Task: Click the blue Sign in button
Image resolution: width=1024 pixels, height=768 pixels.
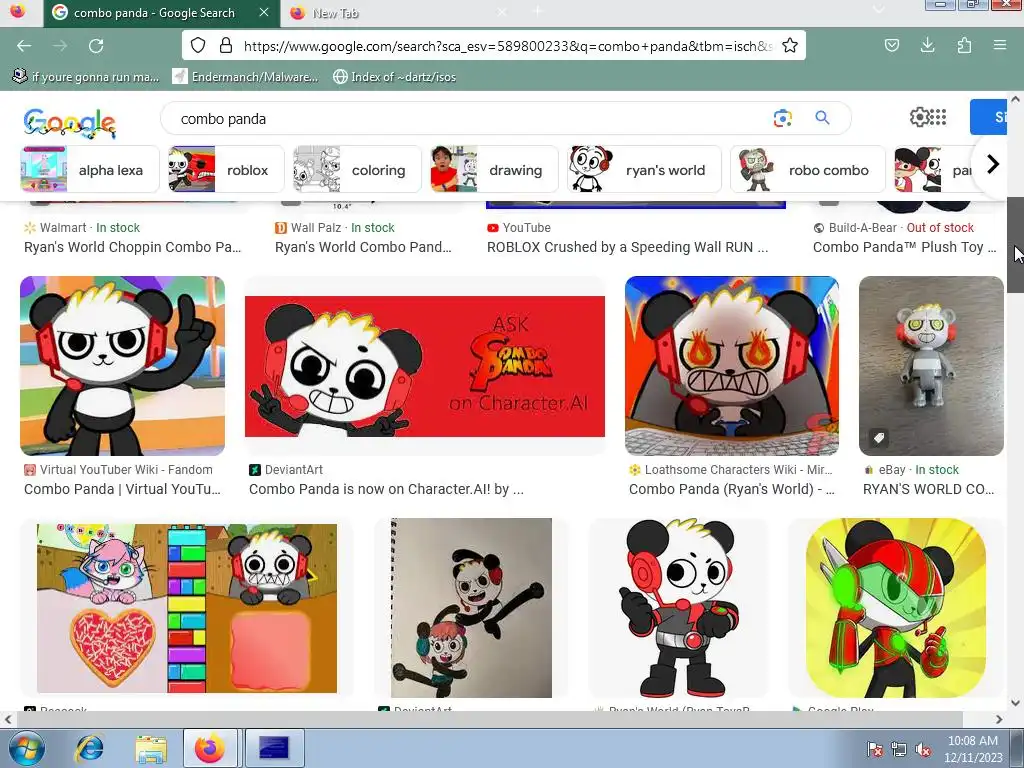Action: (x=989, y=117)
